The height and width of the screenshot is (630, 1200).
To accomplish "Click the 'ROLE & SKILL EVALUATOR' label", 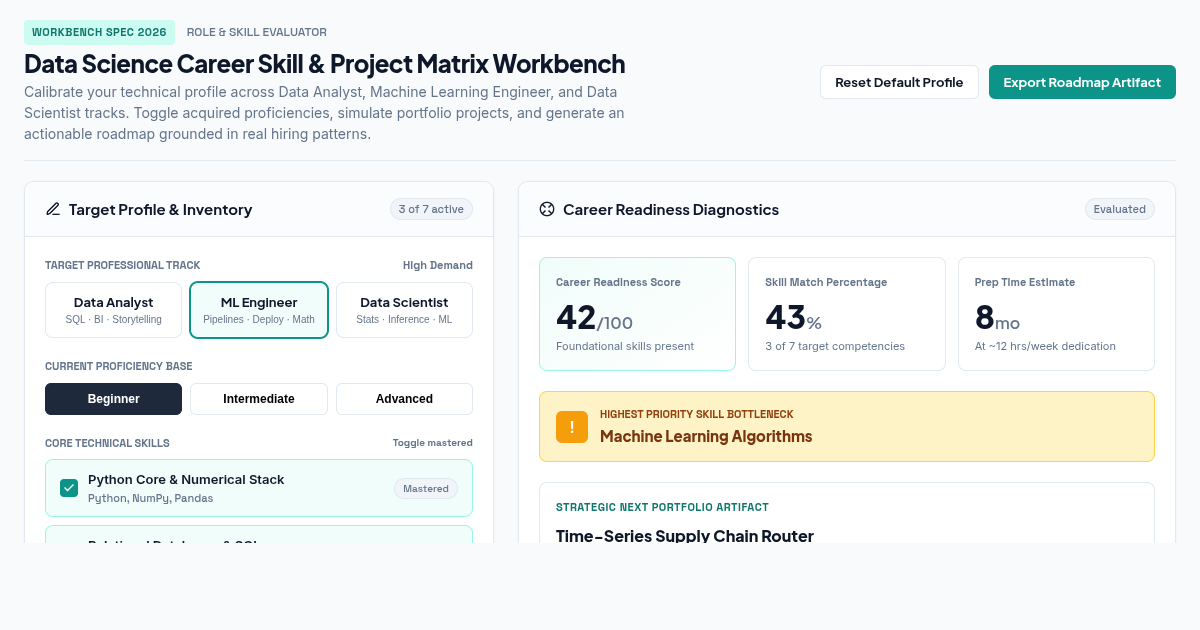I will (x=257, y=32).
